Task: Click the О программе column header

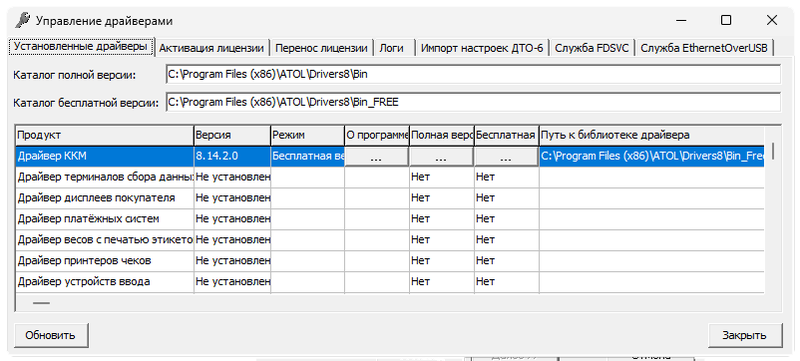Action: click(377, 135)
